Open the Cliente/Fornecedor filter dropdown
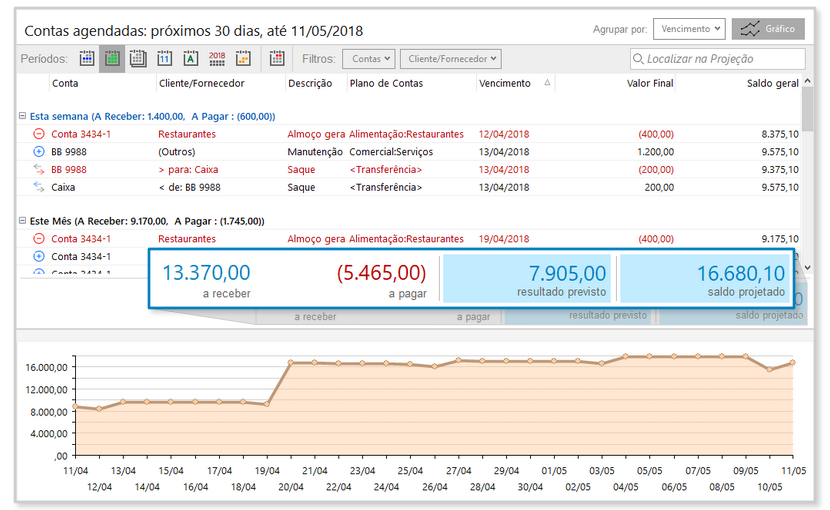This screenshot has width=830, height=510. click(450, 60)
